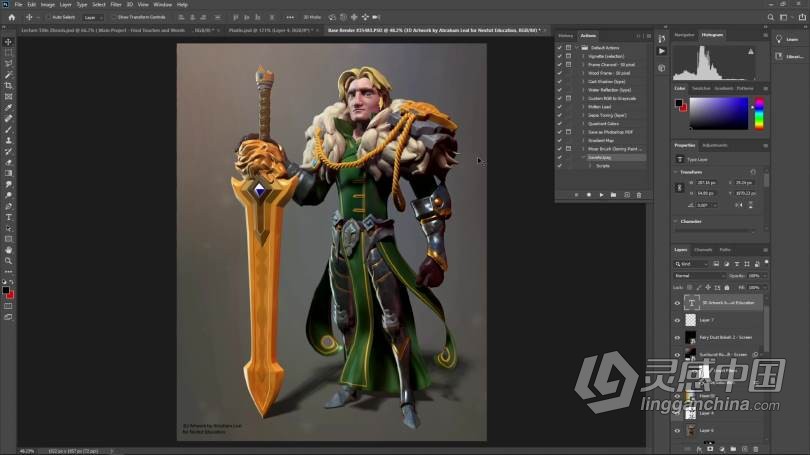Collapse the Default Actions set arrow
The width and height of the screenshot is (810, 455).
[x=578, y=48]
